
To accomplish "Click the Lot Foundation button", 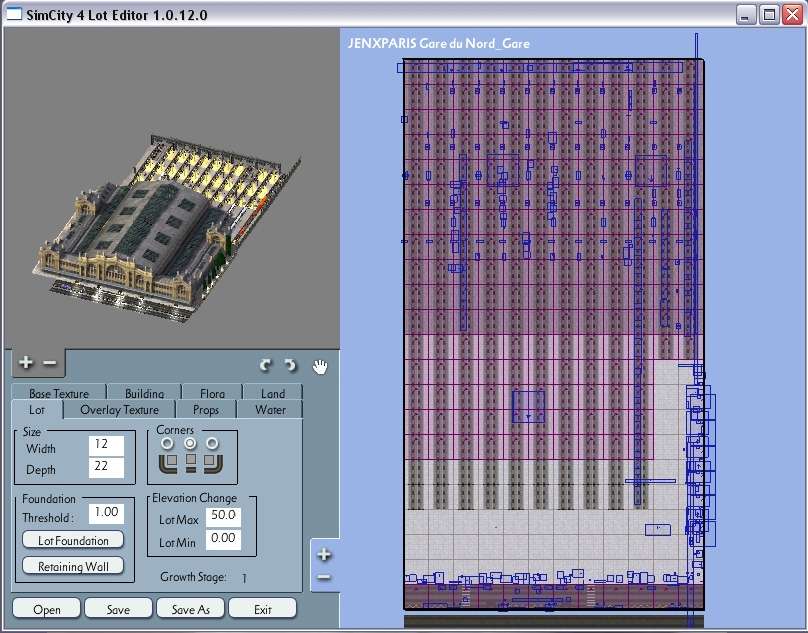I will tap(73, 540).
